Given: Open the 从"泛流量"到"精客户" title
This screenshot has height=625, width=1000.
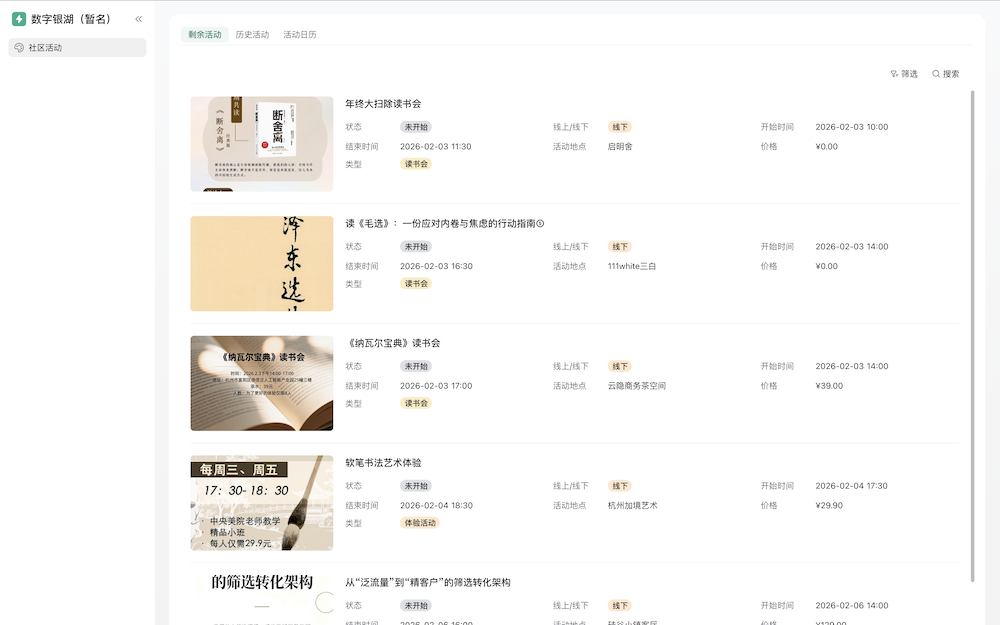Looking at the screenshot, I should click(428, 582).
